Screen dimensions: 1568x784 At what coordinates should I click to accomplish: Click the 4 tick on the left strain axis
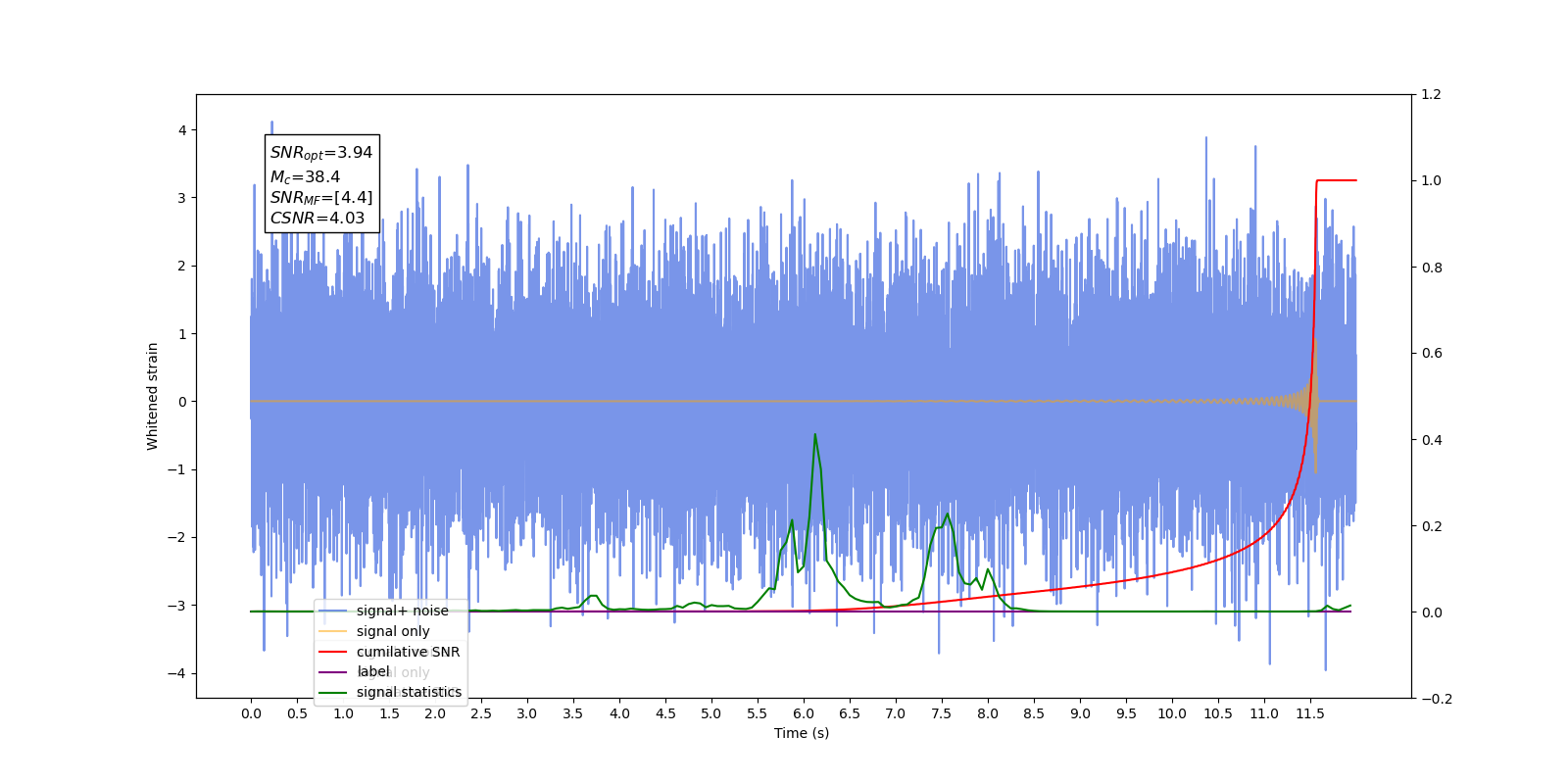182,130
